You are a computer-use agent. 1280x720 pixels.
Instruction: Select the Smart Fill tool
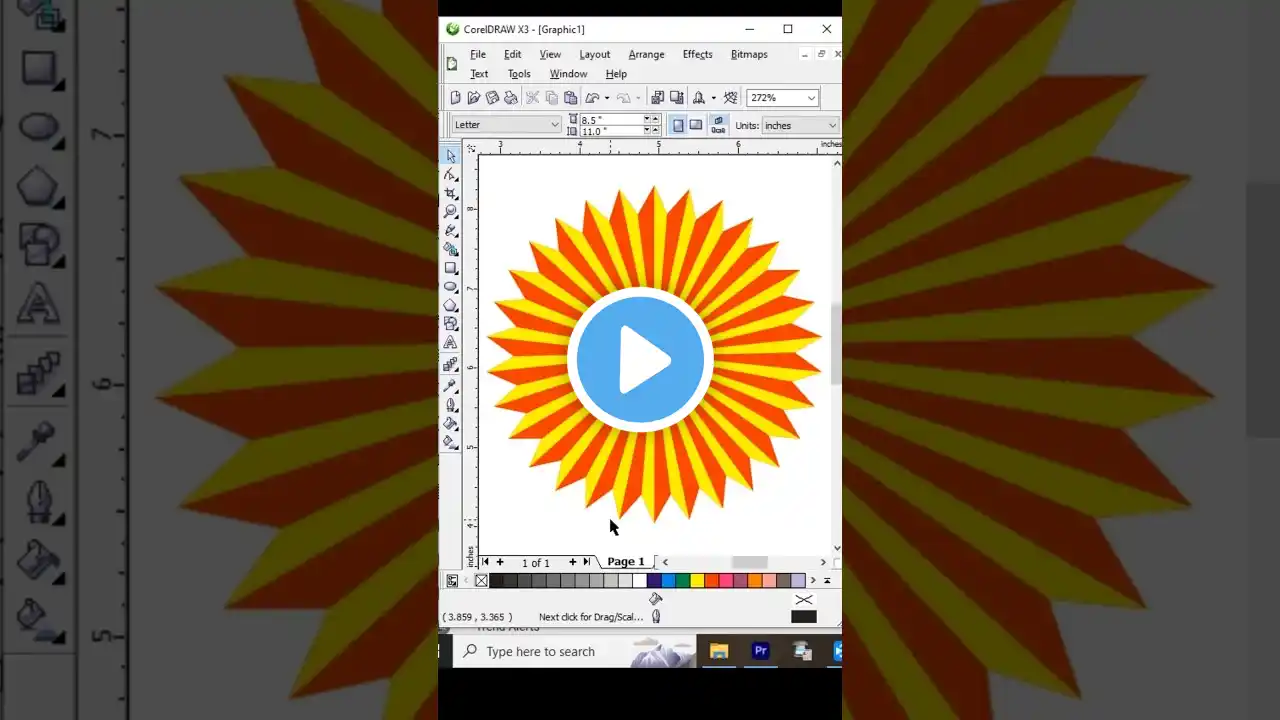pos(451,249)
